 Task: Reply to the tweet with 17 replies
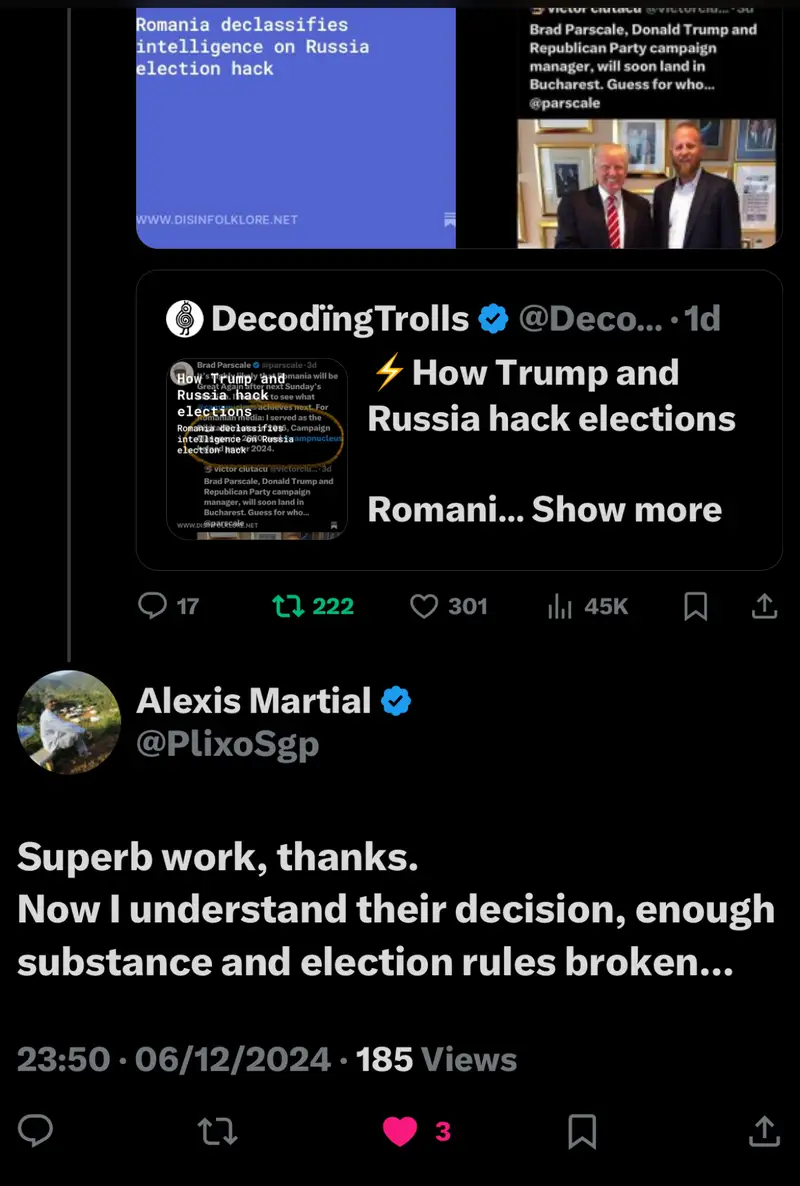coord(152,606)
